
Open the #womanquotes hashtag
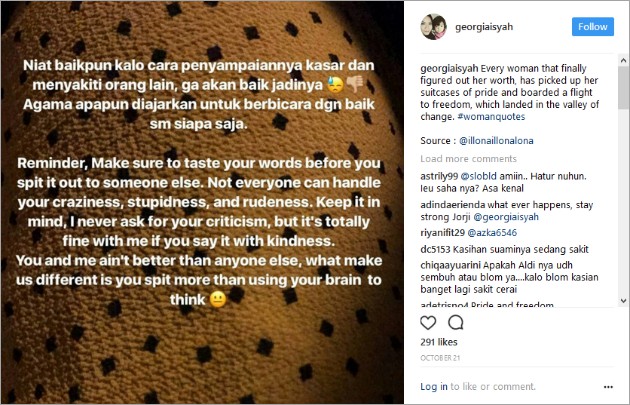[x=491, y=117]
